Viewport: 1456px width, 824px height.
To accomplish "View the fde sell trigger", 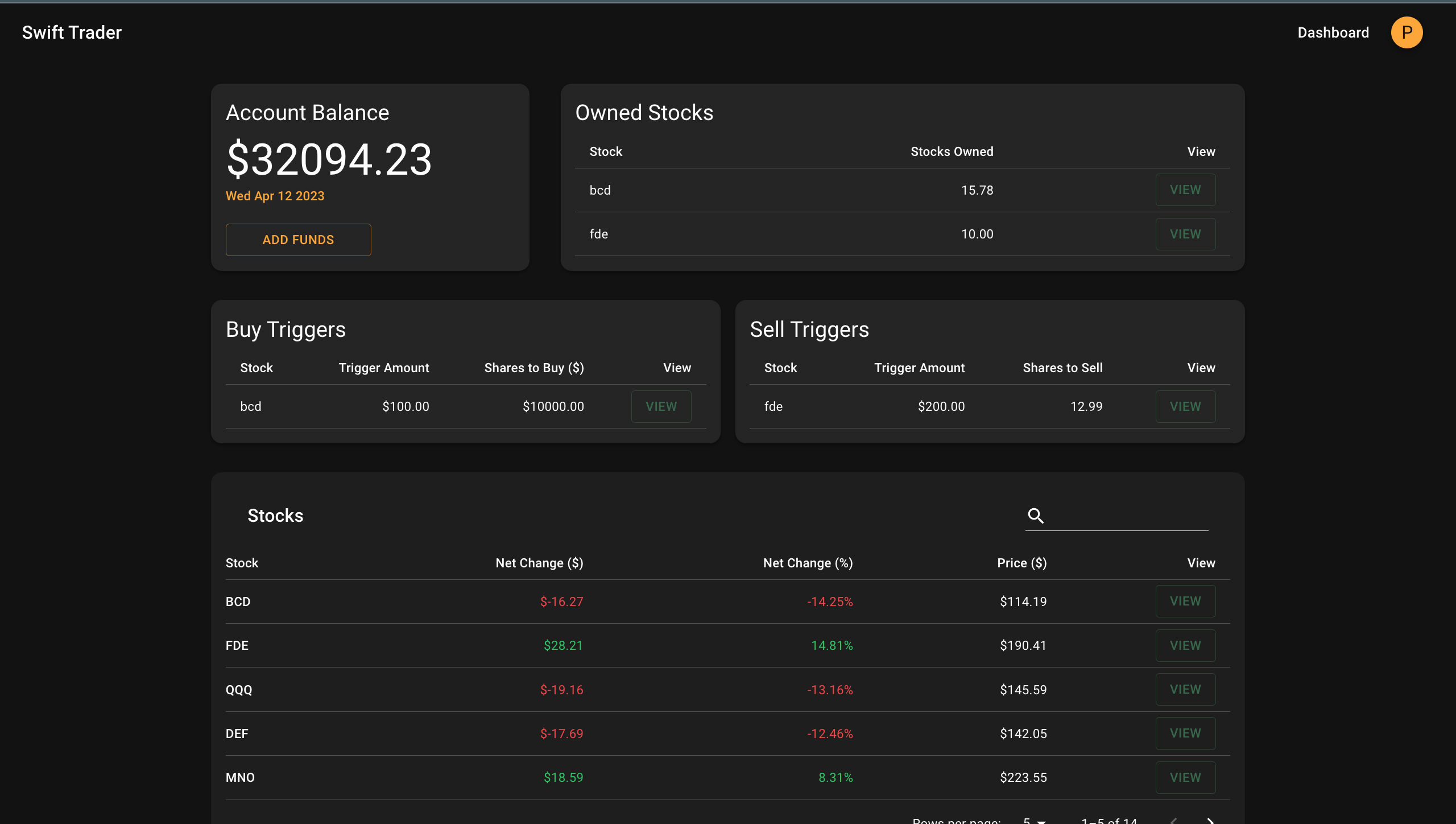I will (x=1185, y=406).
